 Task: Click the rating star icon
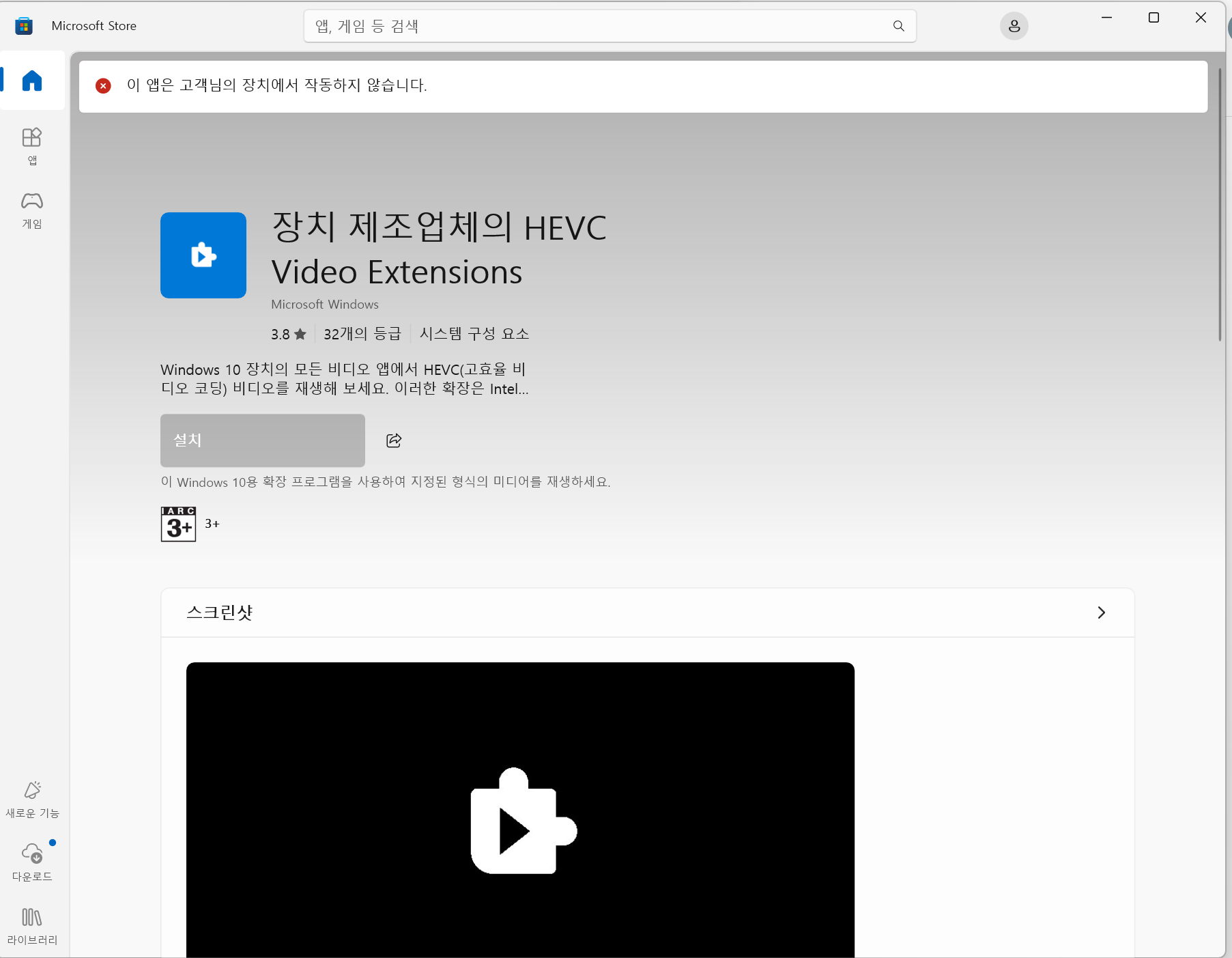coord(300,334)
